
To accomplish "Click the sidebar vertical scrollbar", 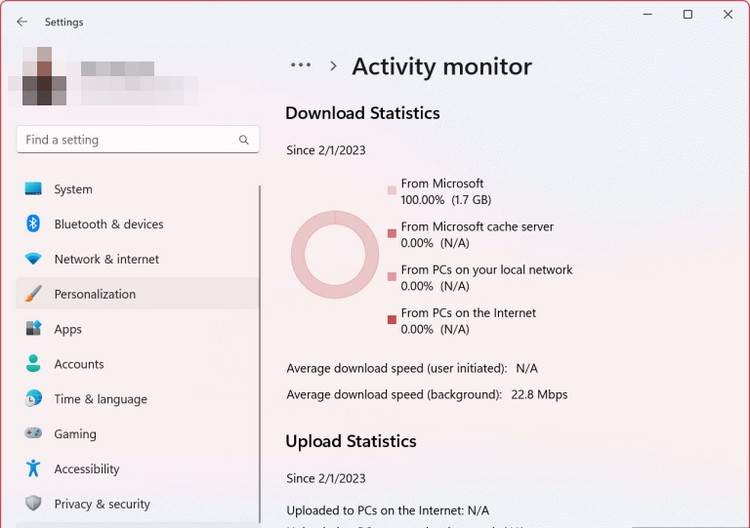I will point(260,354).
